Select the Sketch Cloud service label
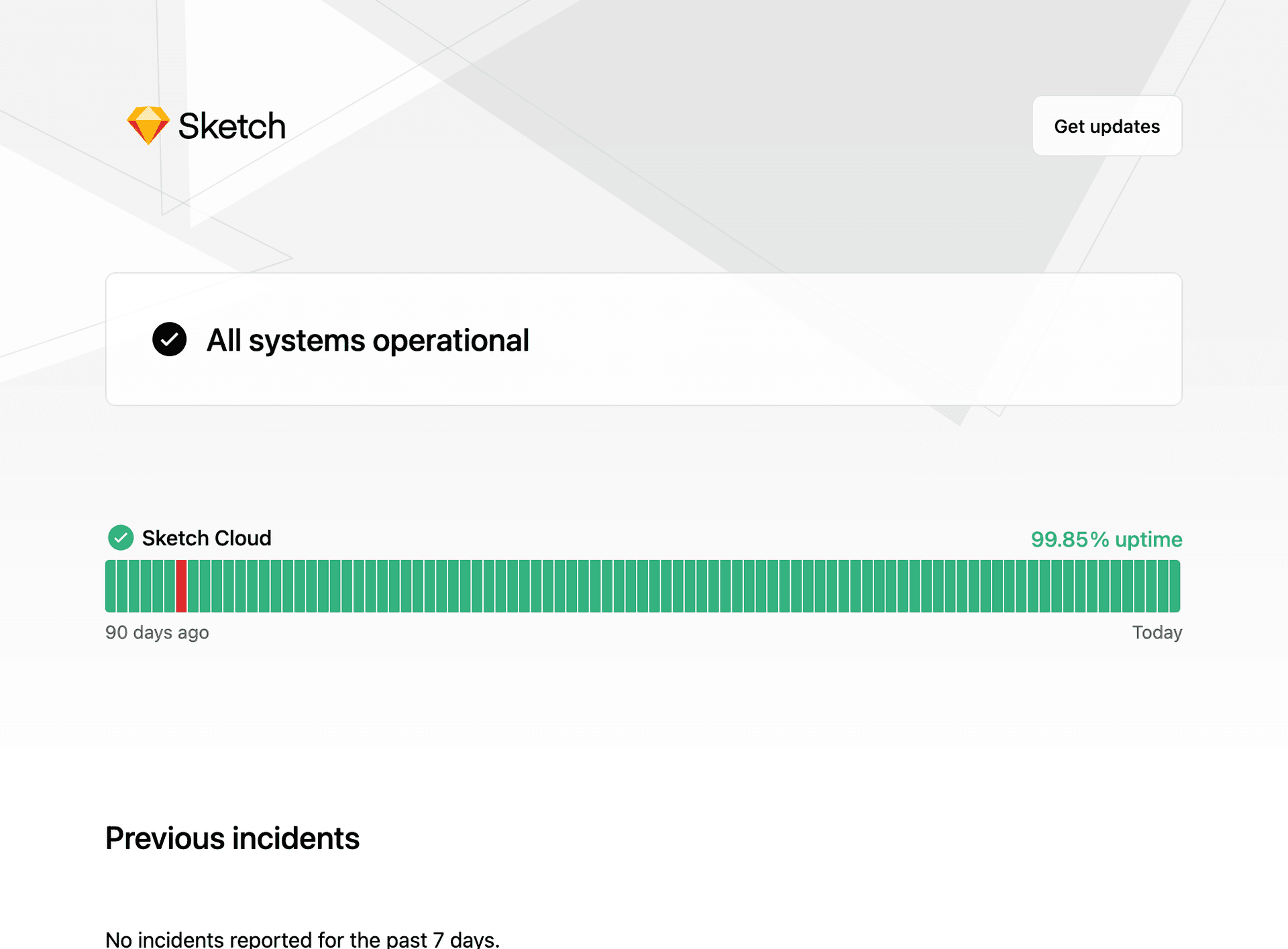 (207, 538)
